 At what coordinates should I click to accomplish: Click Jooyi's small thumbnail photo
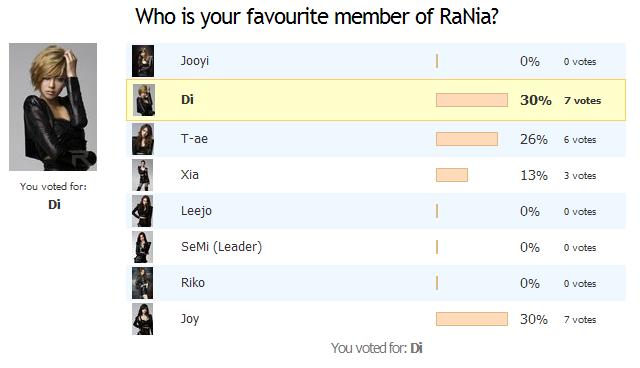143,61
